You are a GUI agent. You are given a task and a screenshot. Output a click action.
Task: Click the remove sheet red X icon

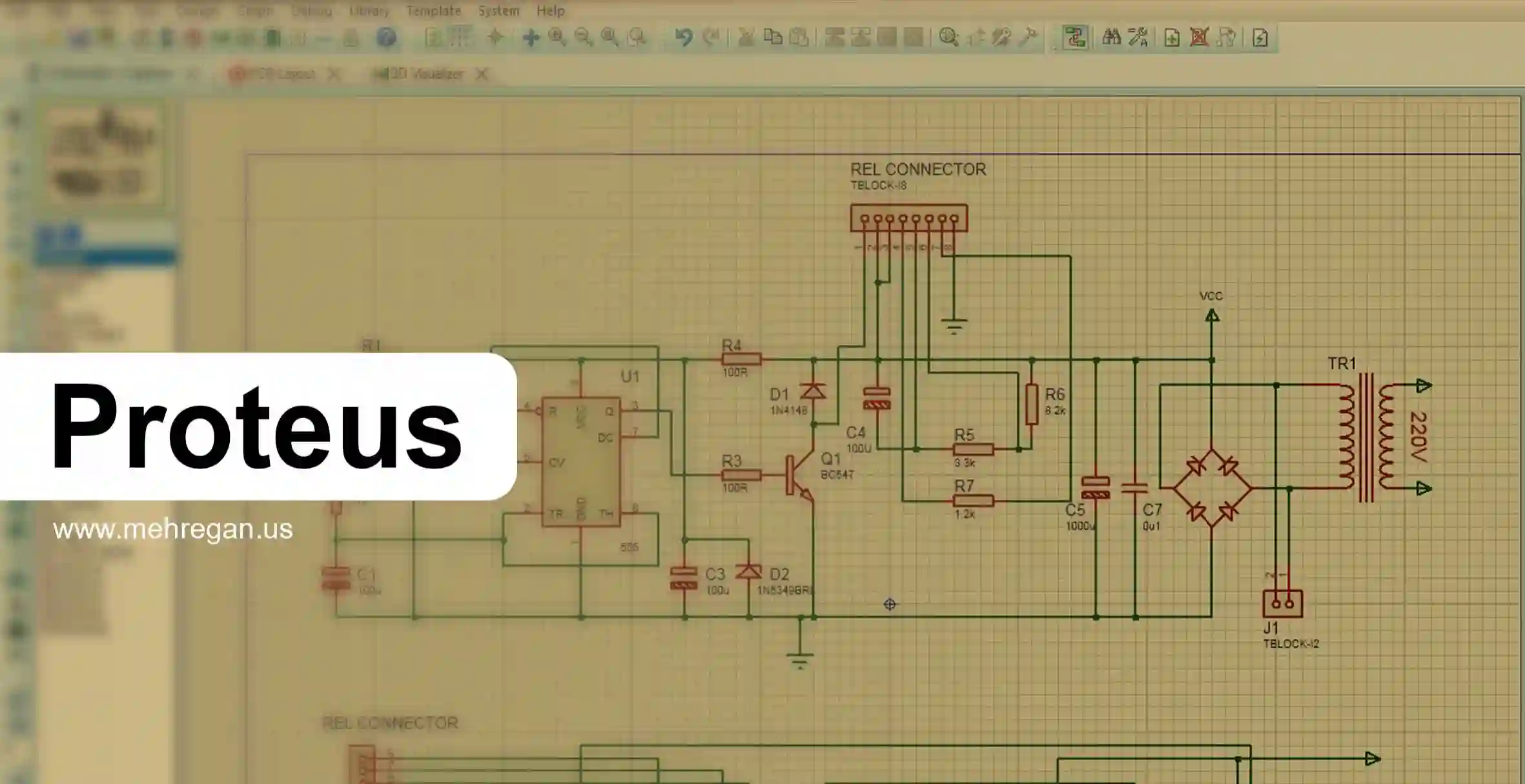click(x=1199, y=37)
